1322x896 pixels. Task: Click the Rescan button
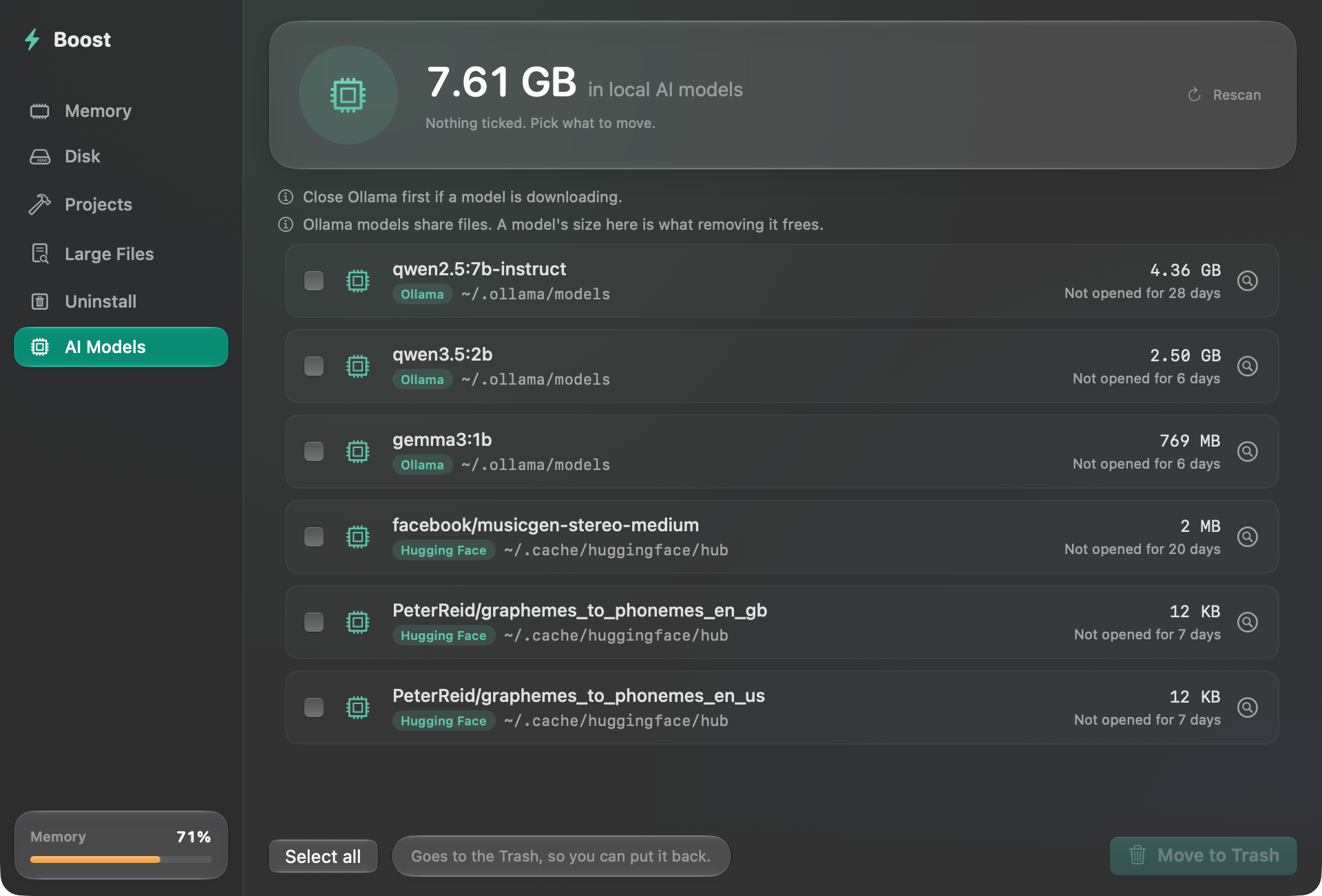pos(1225,95)
